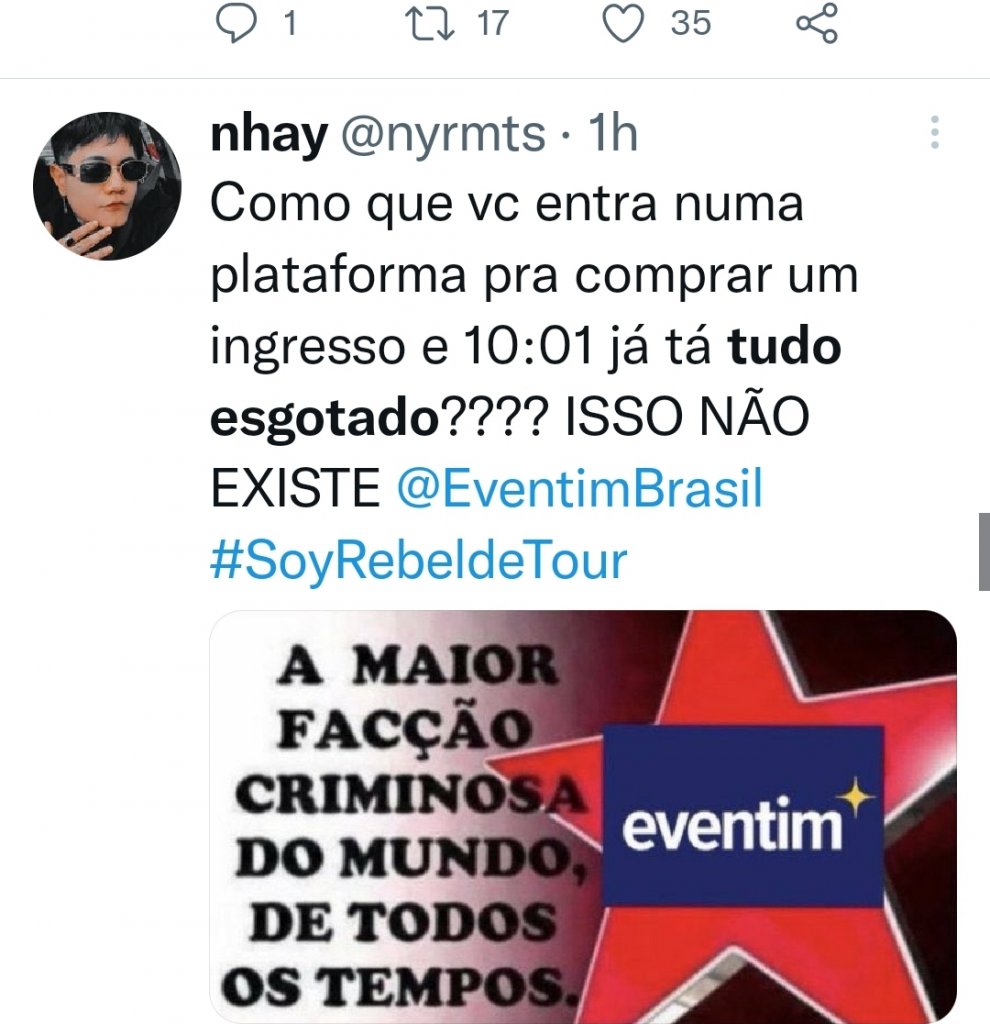Screen dimensions: 990x1024
Task: Click the like count 35
Action: pyautogui.click(x=690, y=23)
